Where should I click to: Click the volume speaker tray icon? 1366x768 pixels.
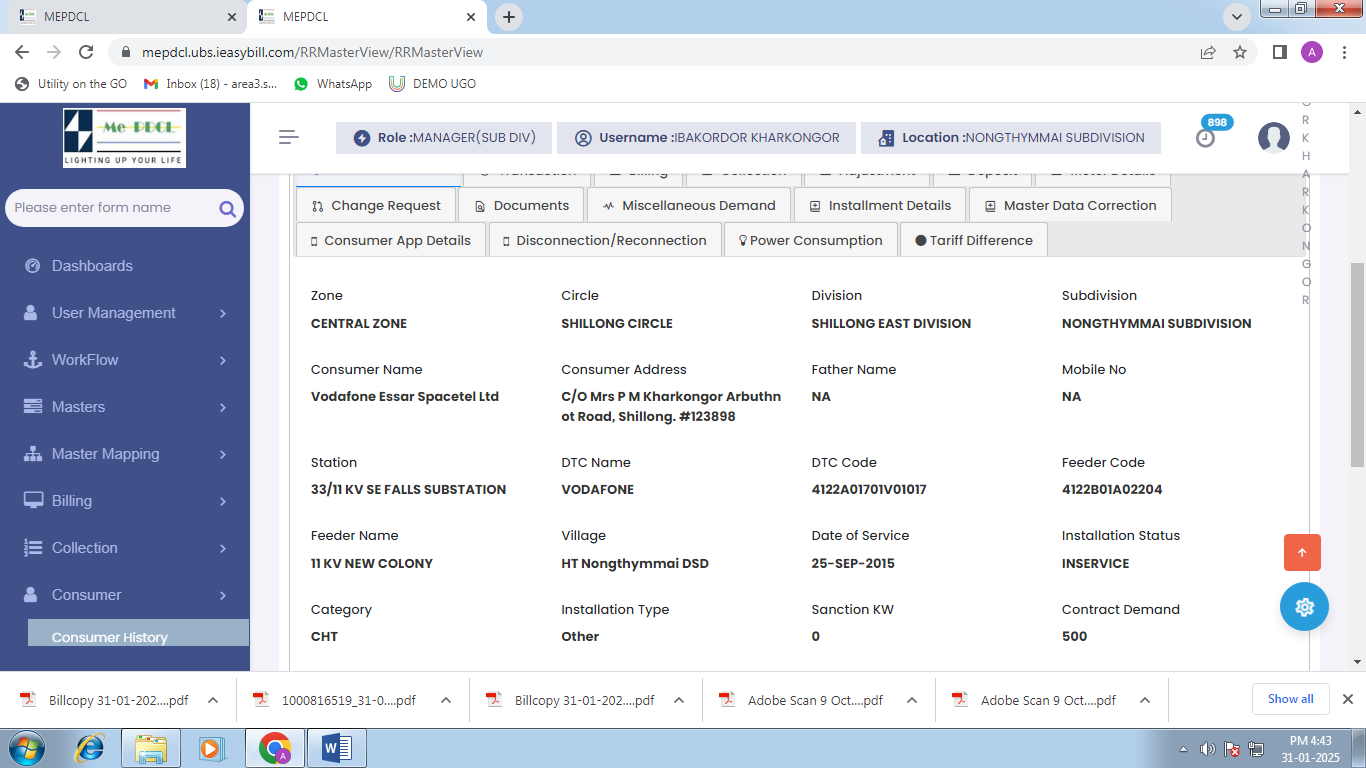tap(1207, 749)
